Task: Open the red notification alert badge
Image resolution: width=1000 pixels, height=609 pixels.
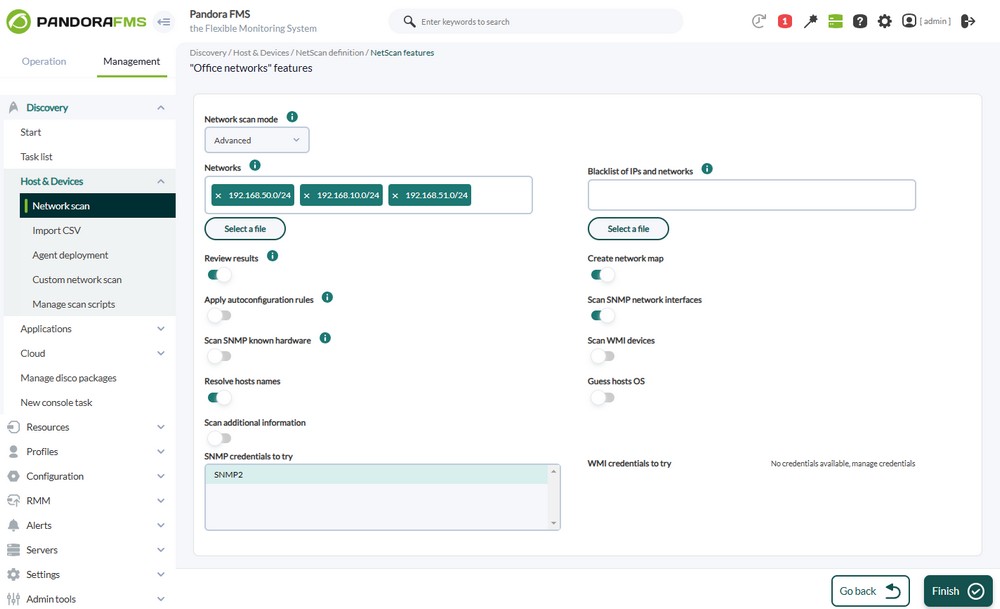Action: point(785,21)
